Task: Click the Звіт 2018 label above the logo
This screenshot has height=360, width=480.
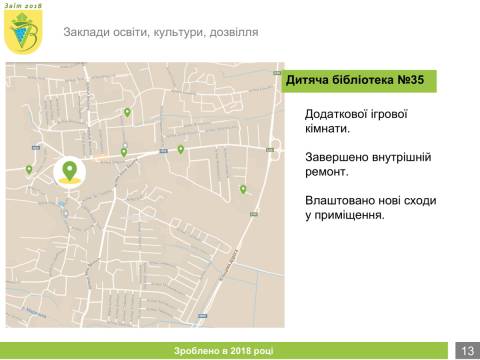Action: point(23,6)
